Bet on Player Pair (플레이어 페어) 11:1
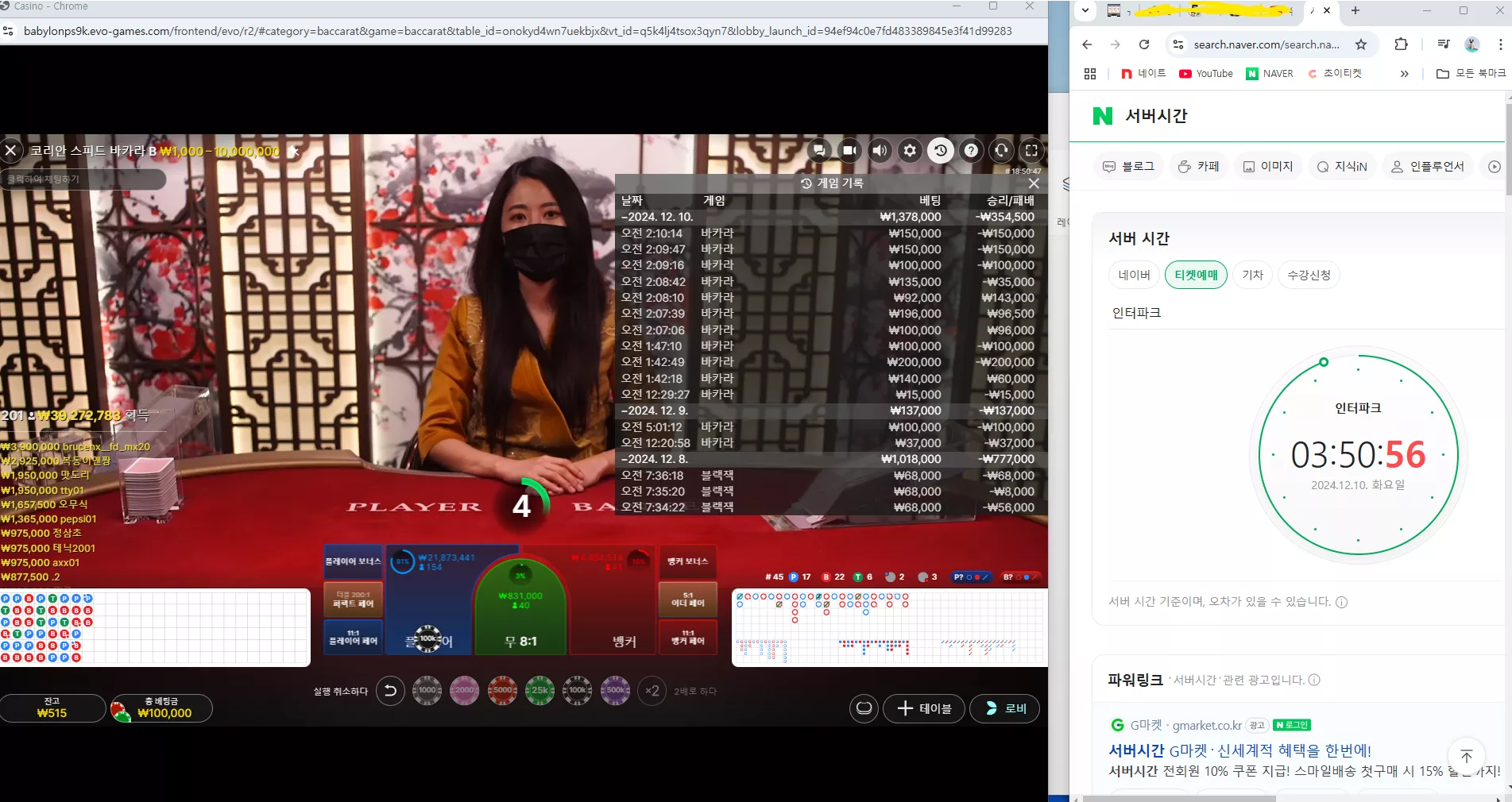The image size is (1512, 802). (x=354, y=638)
